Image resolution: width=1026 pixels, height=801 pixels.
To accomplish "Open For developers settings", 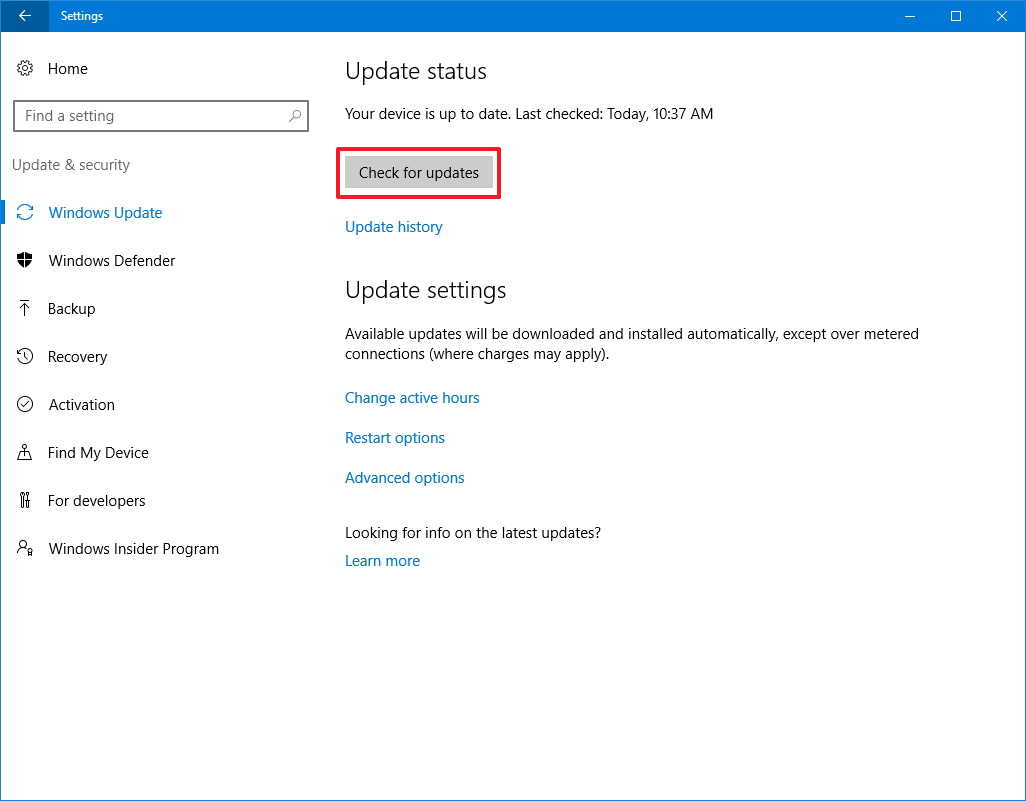I will (x=97, y=501).
